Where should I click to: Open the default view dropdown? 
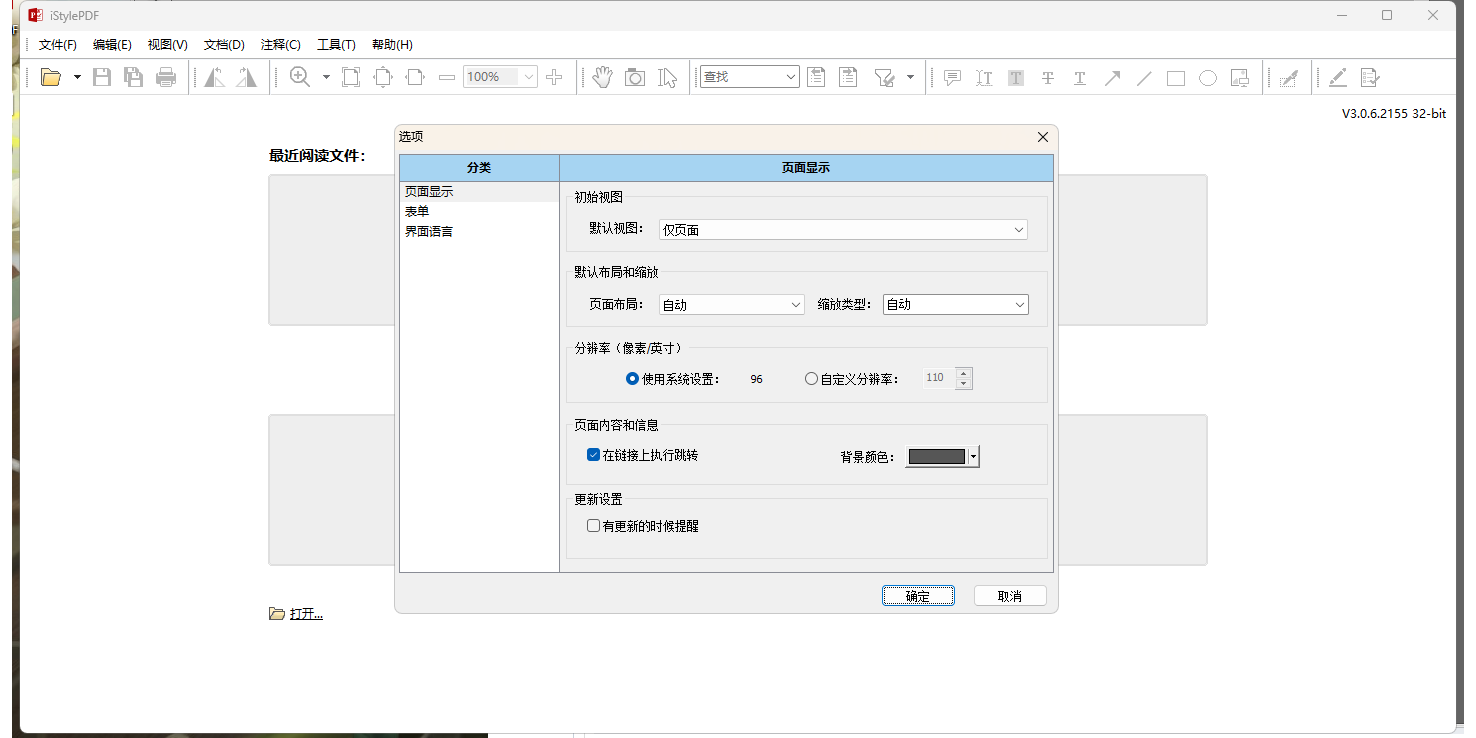[x=843, y=230]
